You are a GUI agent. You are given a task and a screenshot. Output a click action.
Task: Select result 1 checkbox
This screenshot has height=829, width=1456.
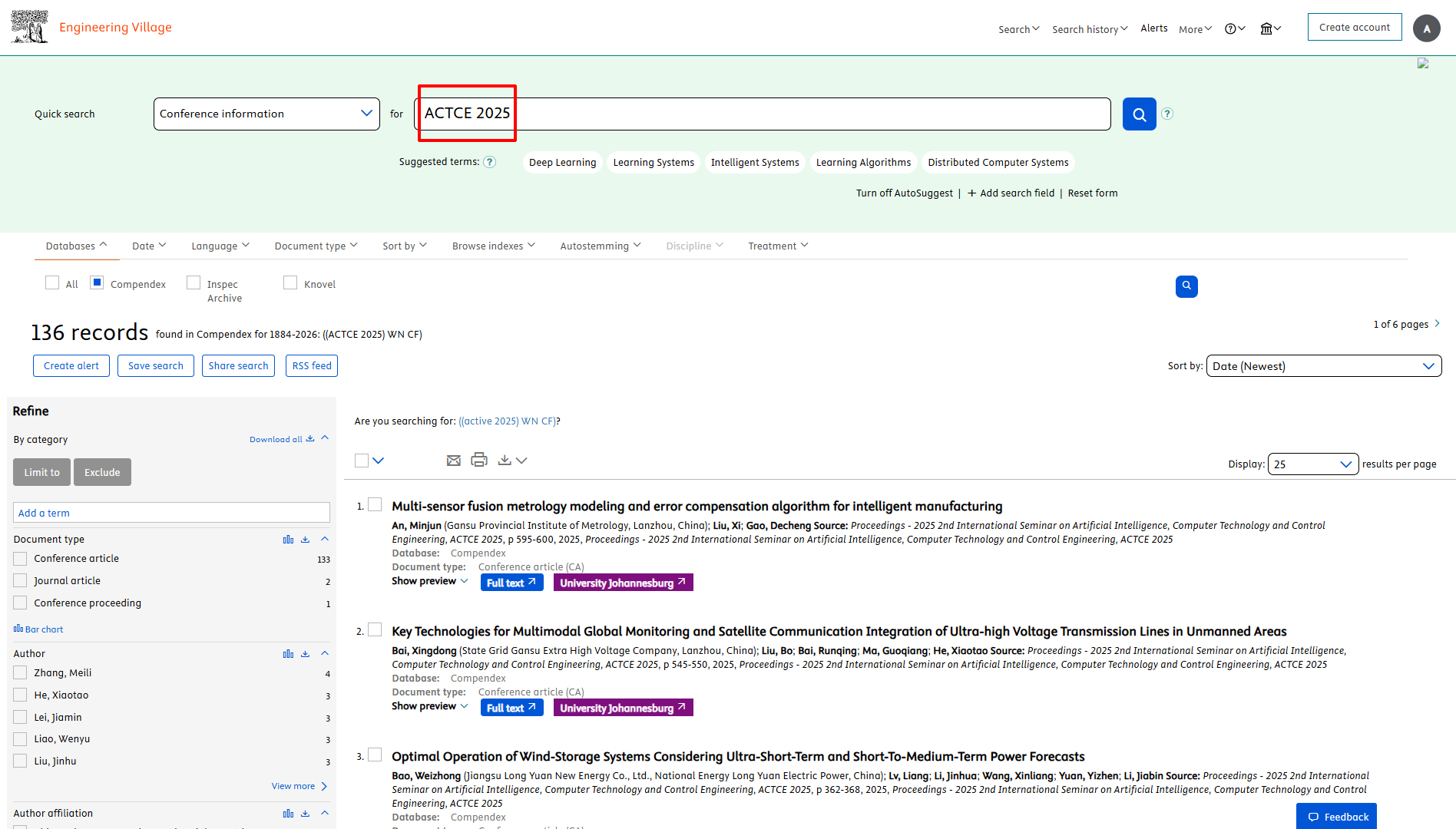(375, 504)
